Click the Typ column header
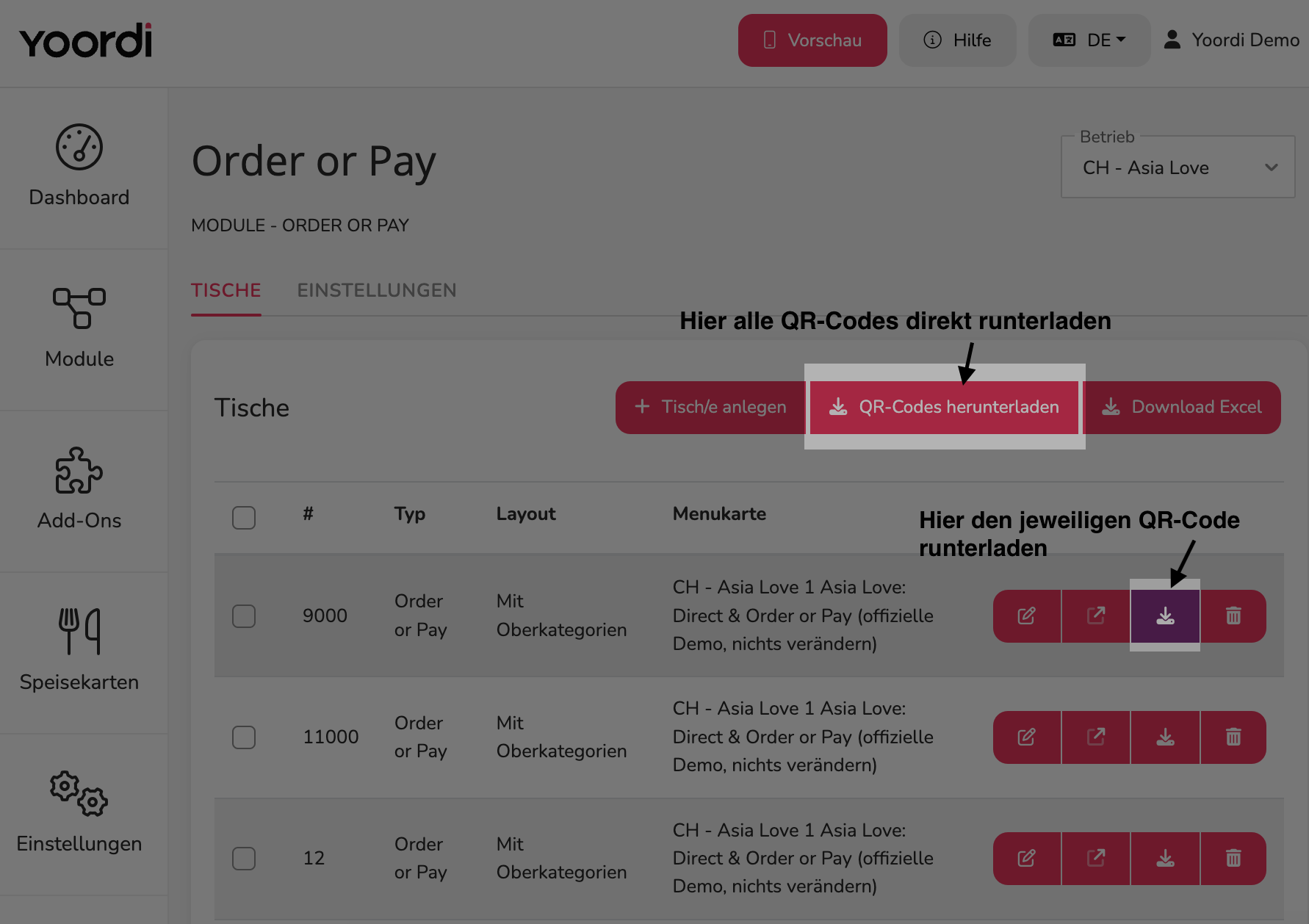Screen dimensions: 1309x924 410,514
